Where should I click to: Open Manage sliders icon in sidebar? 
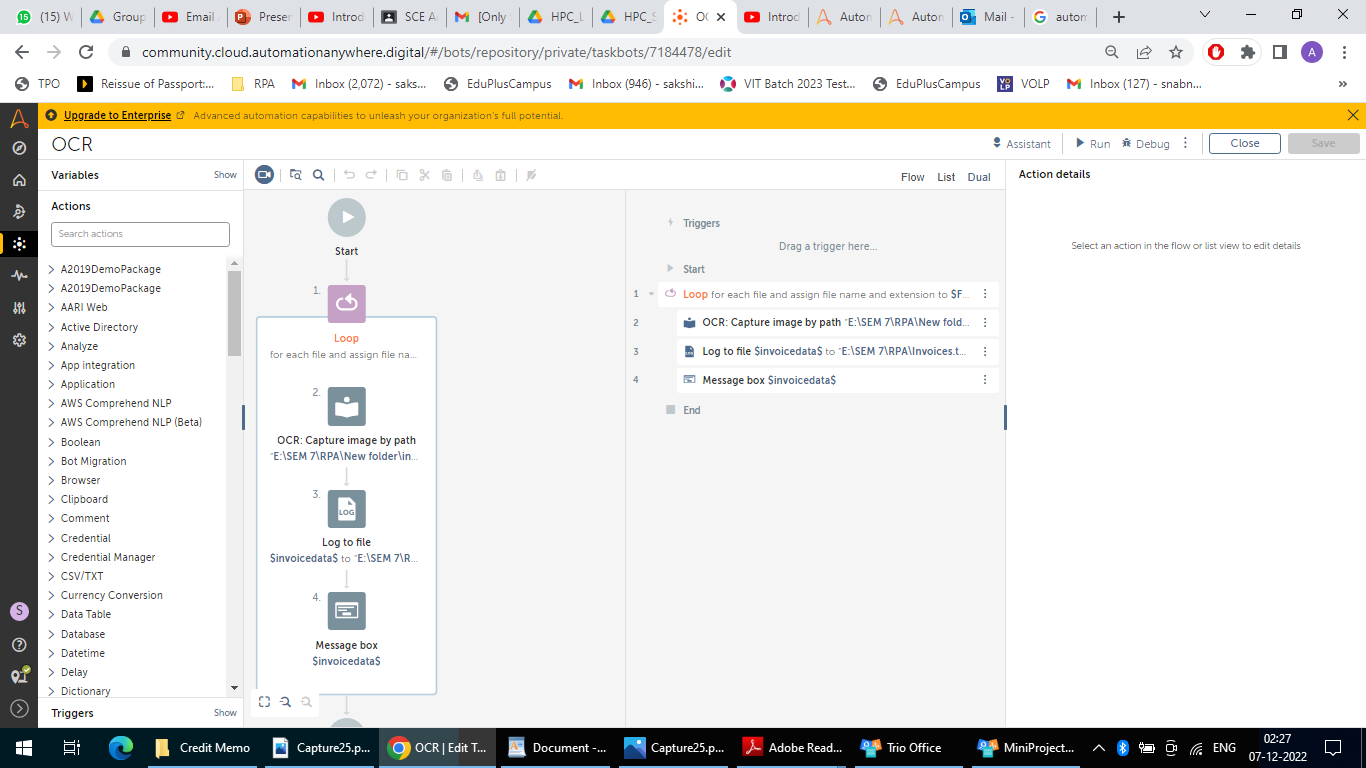click(19, 308)
